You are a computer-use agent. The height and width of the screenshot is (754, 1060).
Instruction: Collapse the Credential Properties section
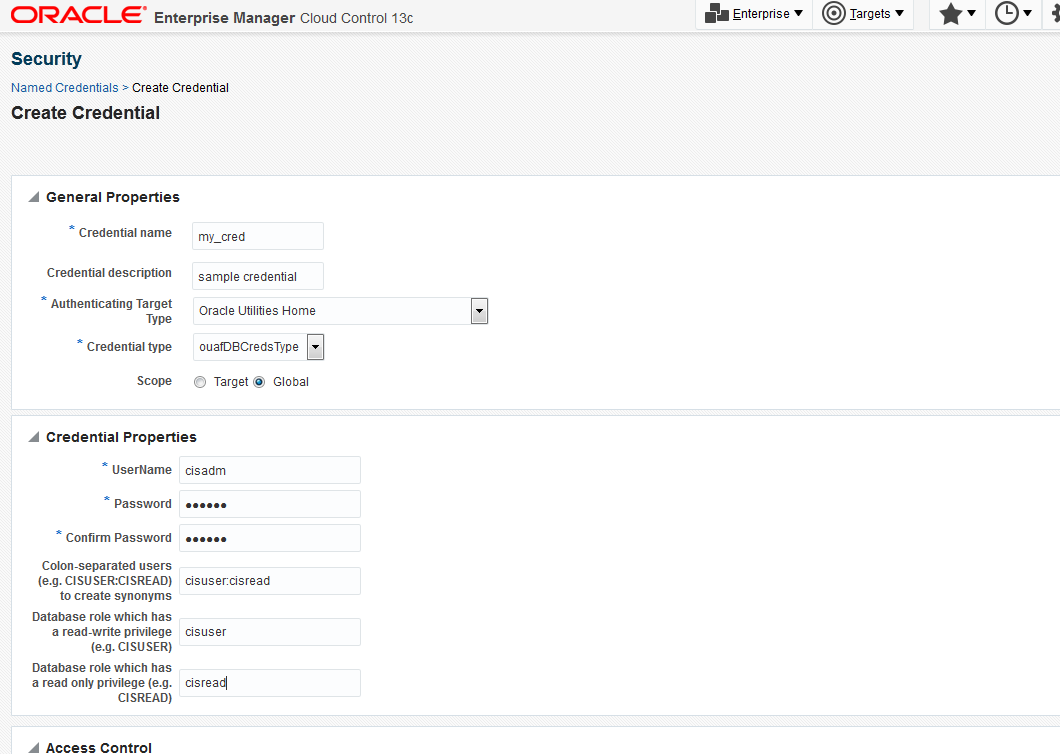[34, 437]
